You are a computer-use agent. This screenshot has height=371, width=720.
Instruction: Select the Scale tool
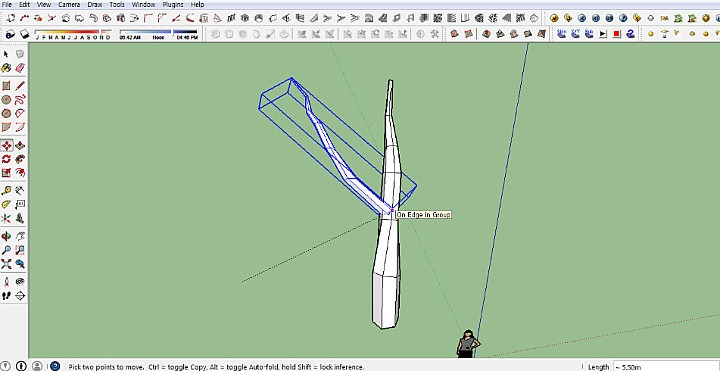click(x=6, y=173)
